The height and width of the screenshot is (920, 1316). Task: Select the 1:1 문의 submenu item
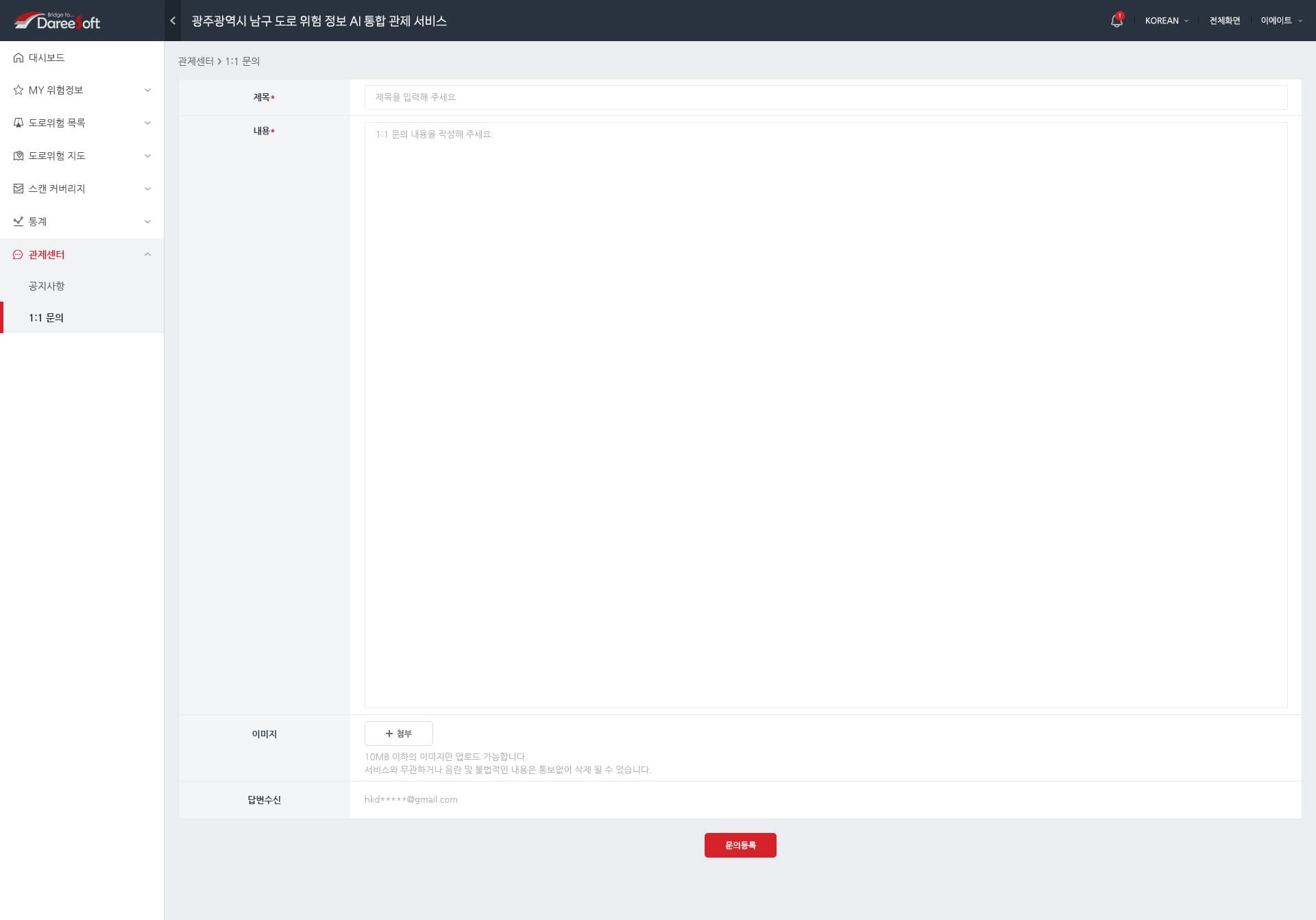46,317
